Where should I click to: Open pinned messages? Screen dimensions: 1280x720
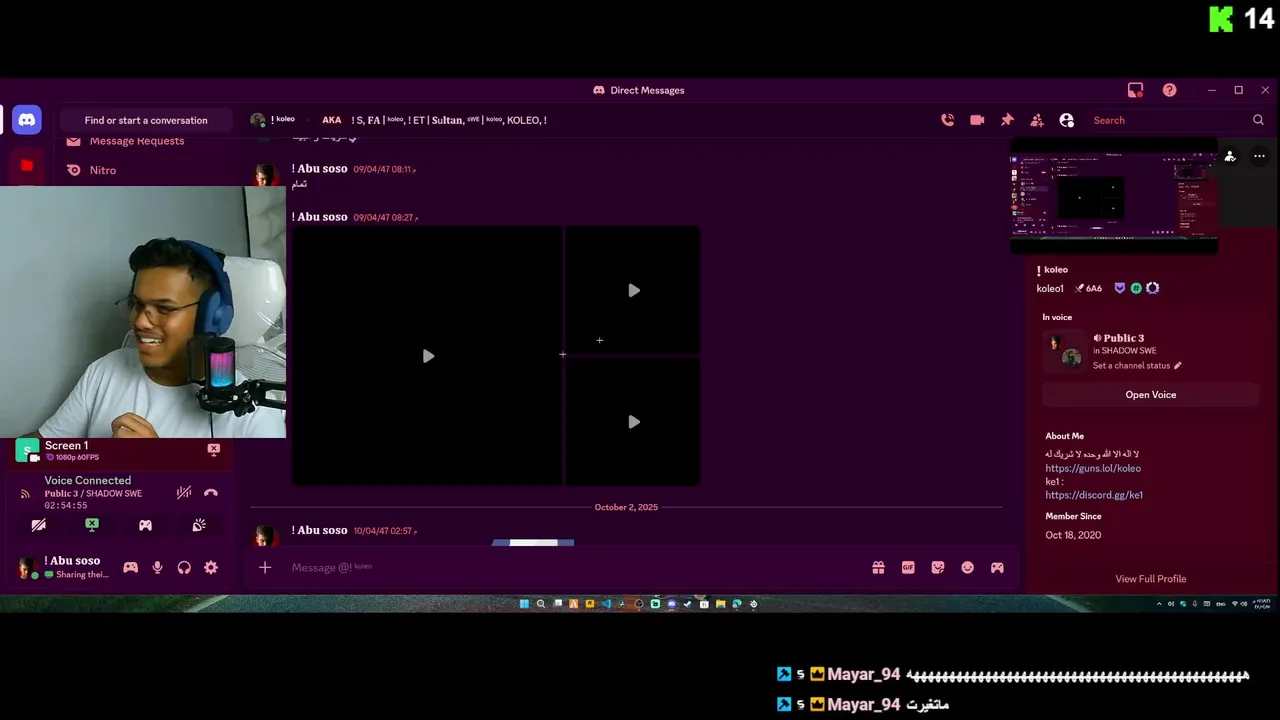[1007, 120]
